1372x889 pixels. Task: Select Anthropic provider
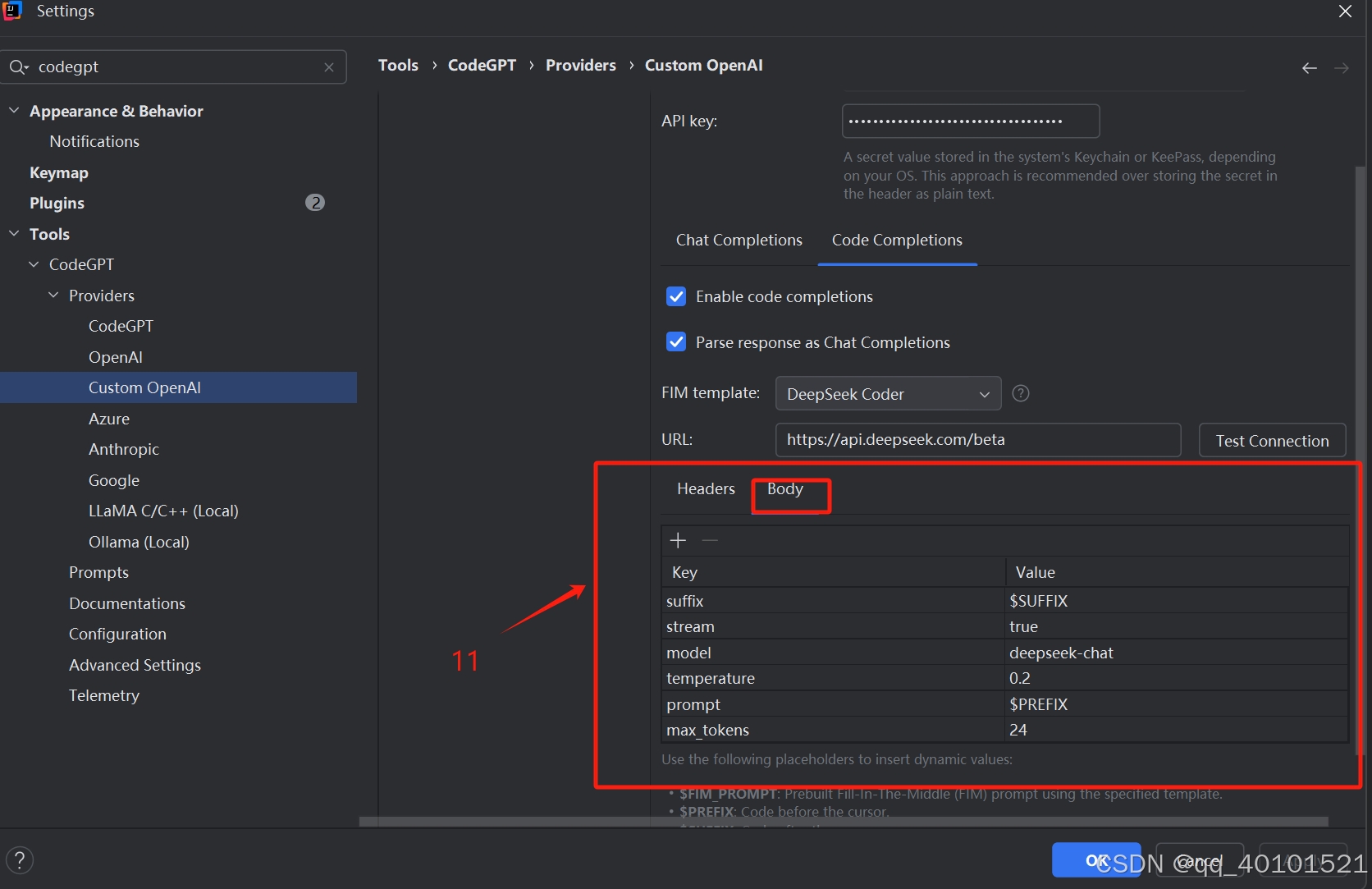(x=124, y=449)
